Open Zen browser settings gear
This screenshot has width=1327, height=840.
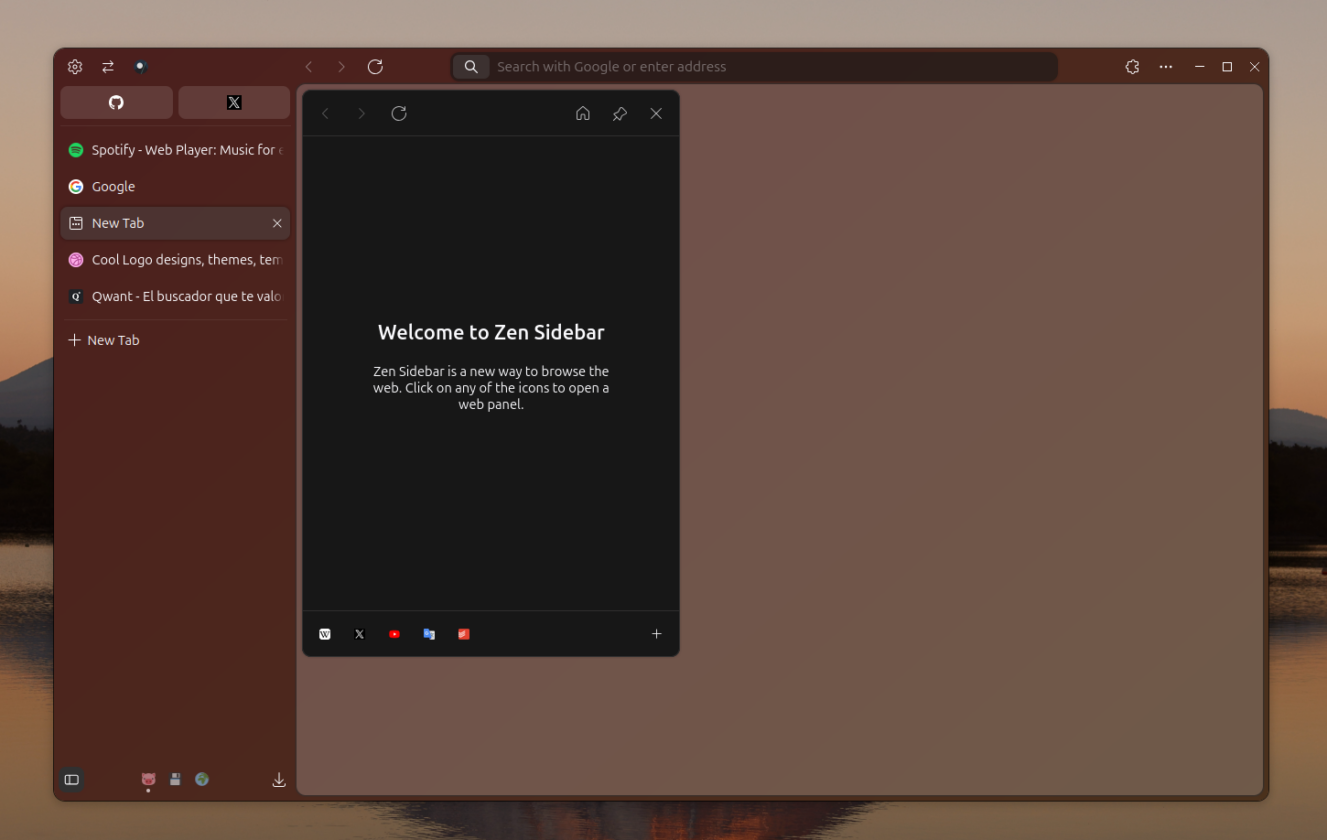tap(74, 66)
